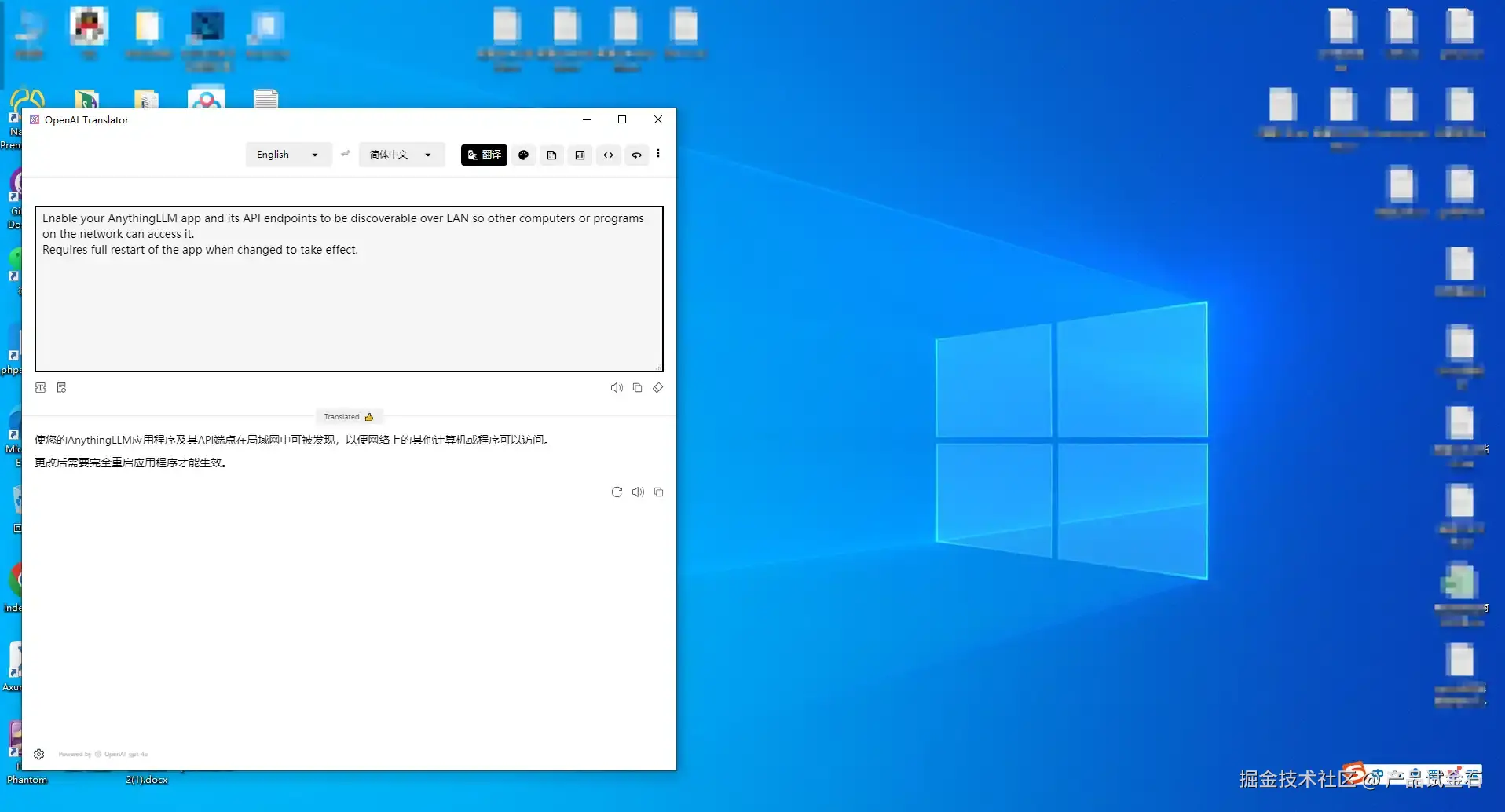Select the palette polishing mode icon
The image size is (1505, 812).
(524, 155)
